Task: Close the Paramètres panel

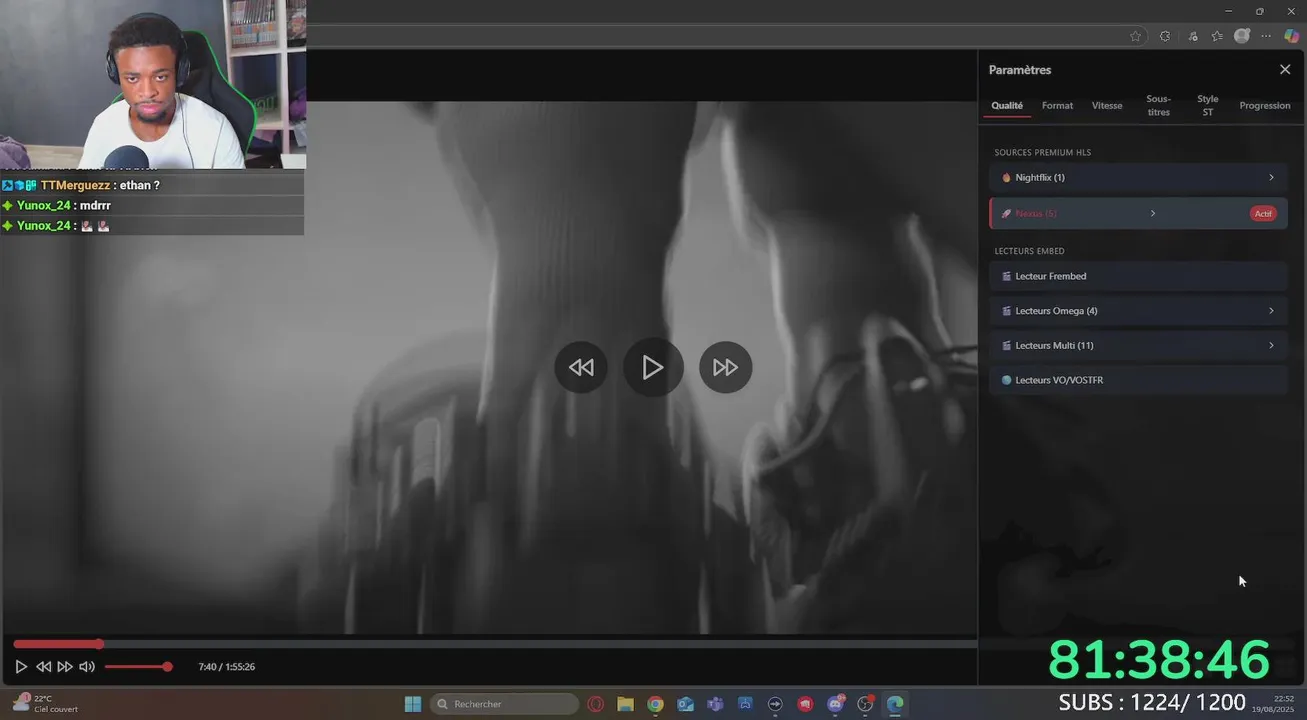Action: click(x=1285, y=69)
